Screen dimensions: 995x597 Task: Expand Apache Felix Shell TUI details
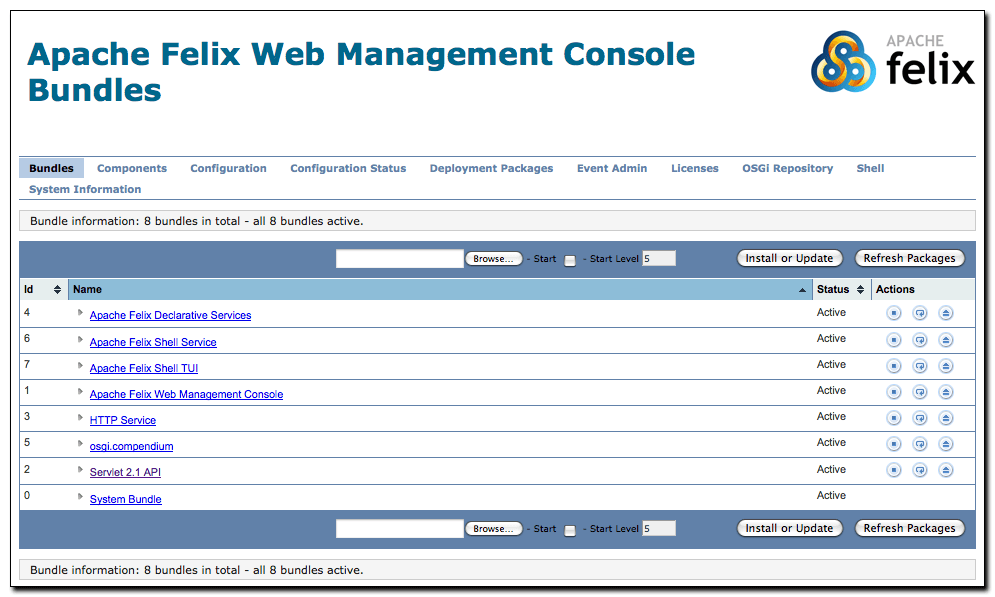[80, 365]
